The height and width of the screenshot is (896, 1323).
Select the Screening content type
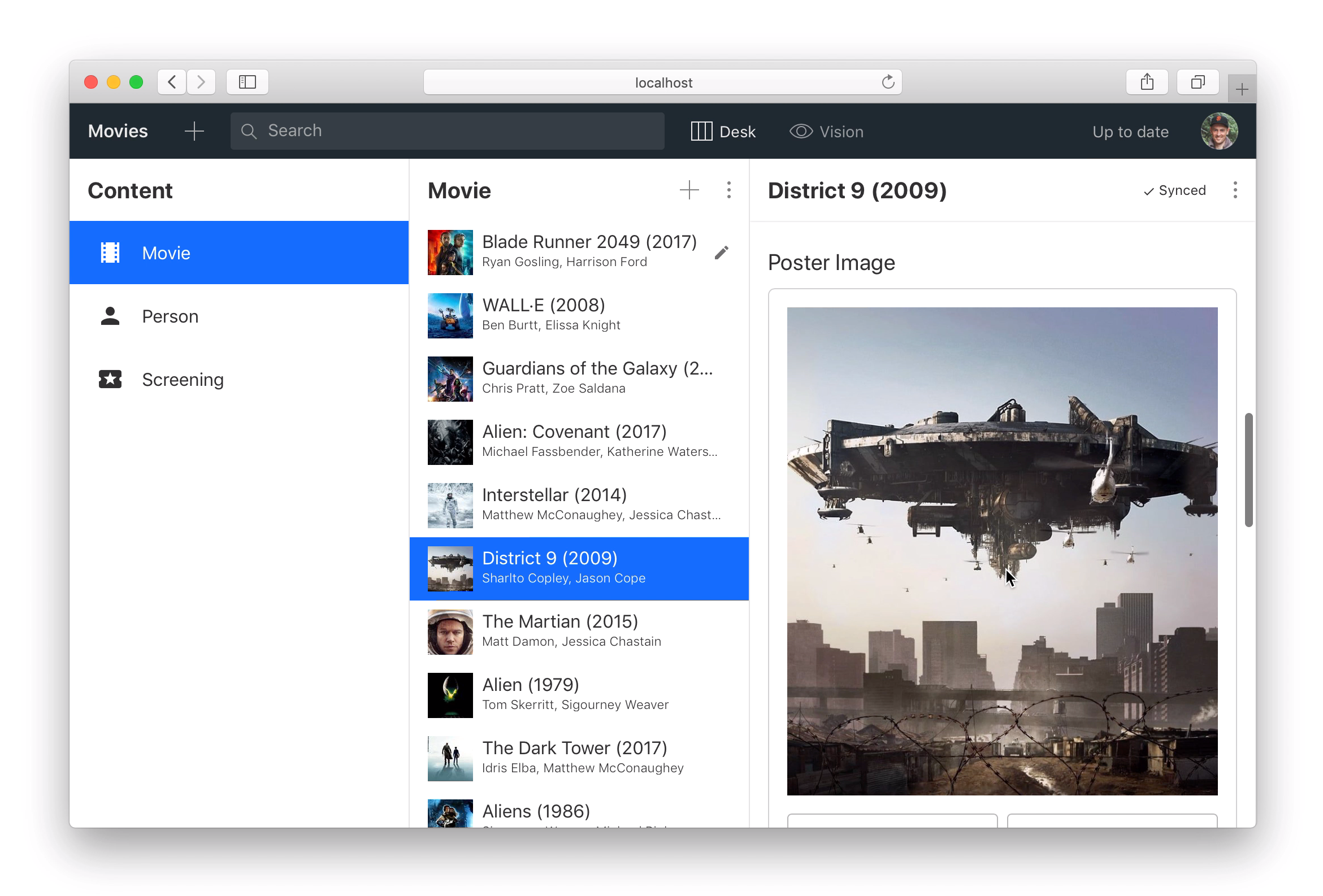pyautogui.click(x=182, y=380)
